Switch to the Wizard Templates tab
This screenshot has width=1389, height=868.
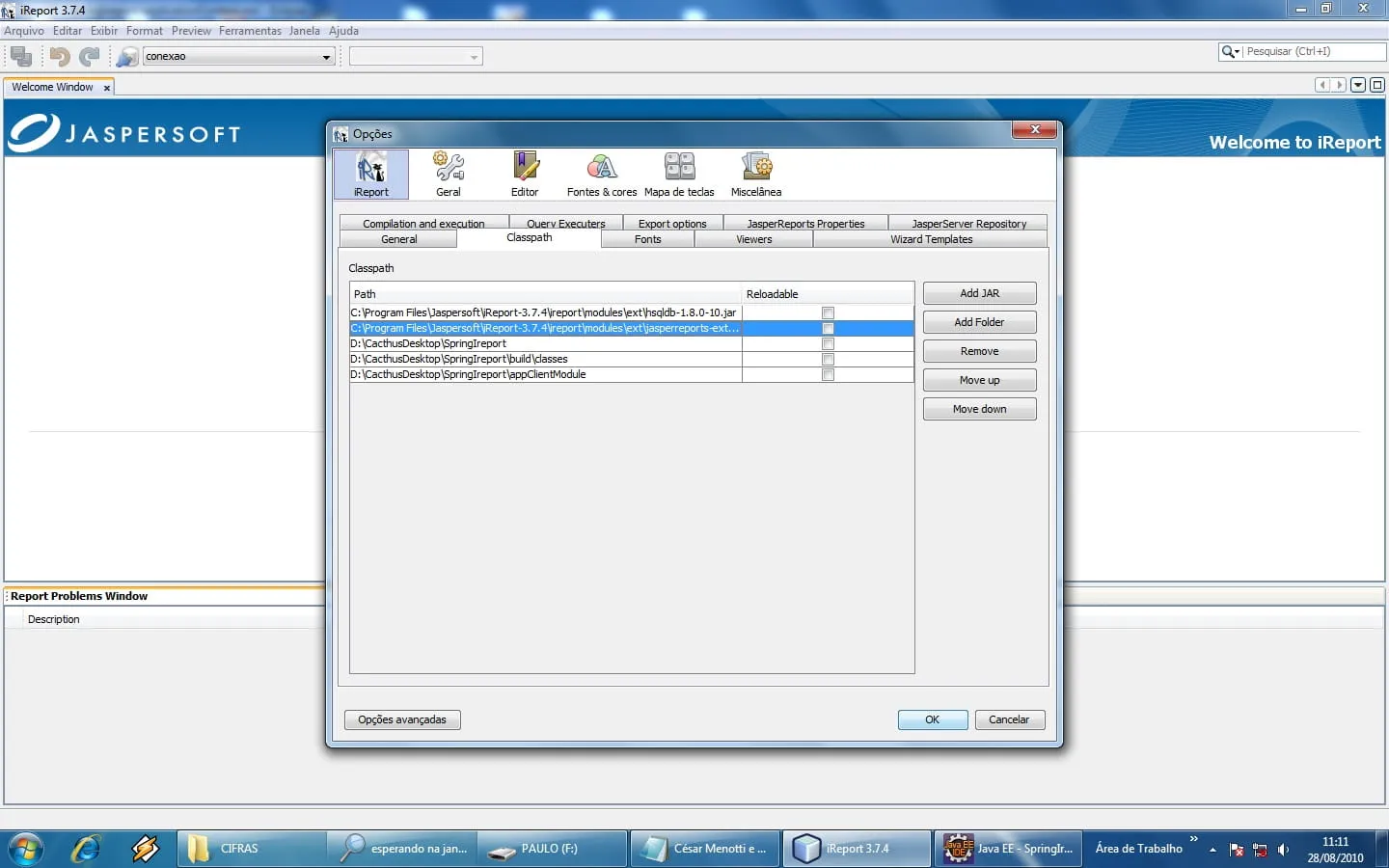click(x=931, y=239)
